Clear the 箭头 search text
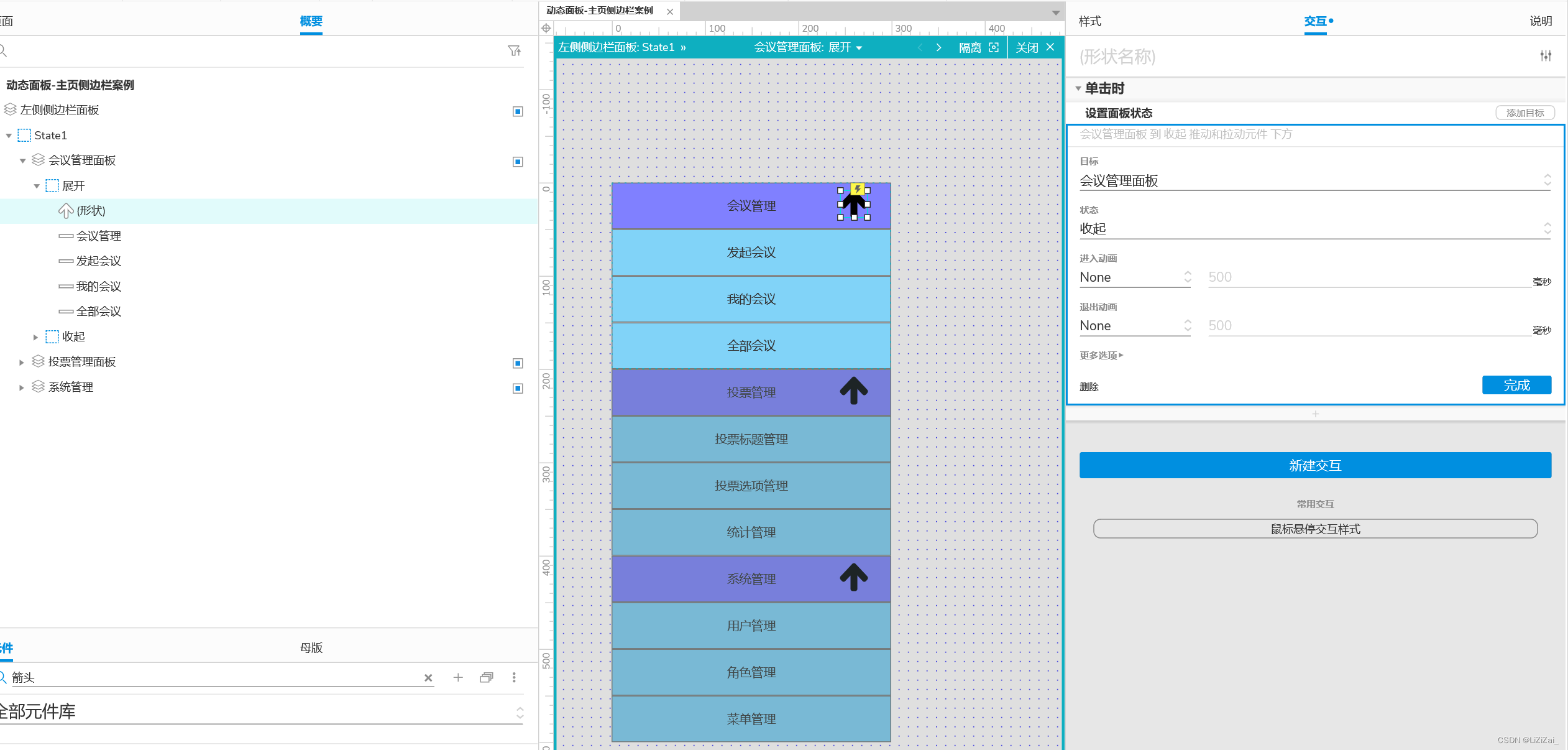Image resolution: width=1568 pixels, height=750 pixels. 428,678
